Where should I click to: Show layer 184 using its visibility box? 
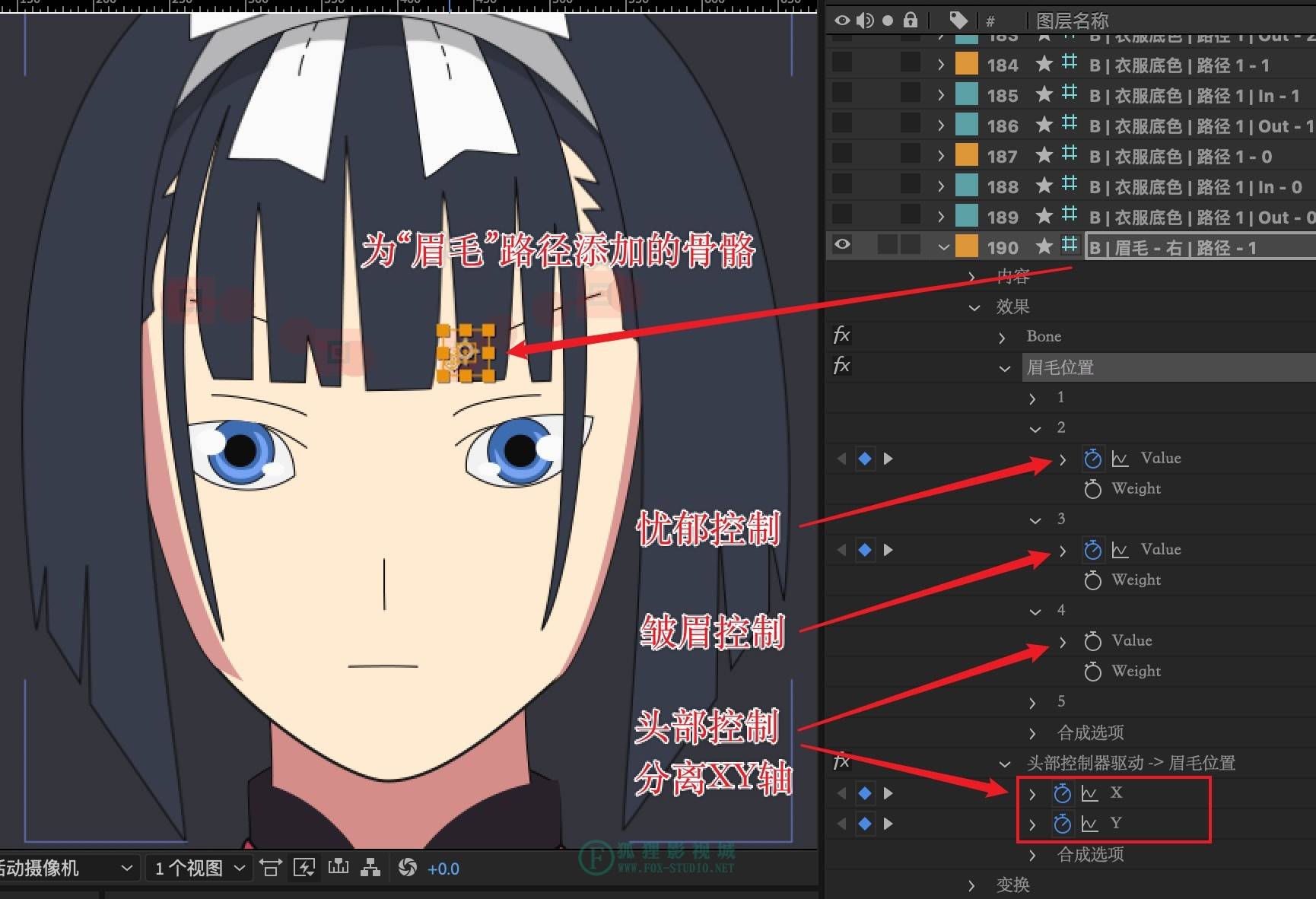842,62
